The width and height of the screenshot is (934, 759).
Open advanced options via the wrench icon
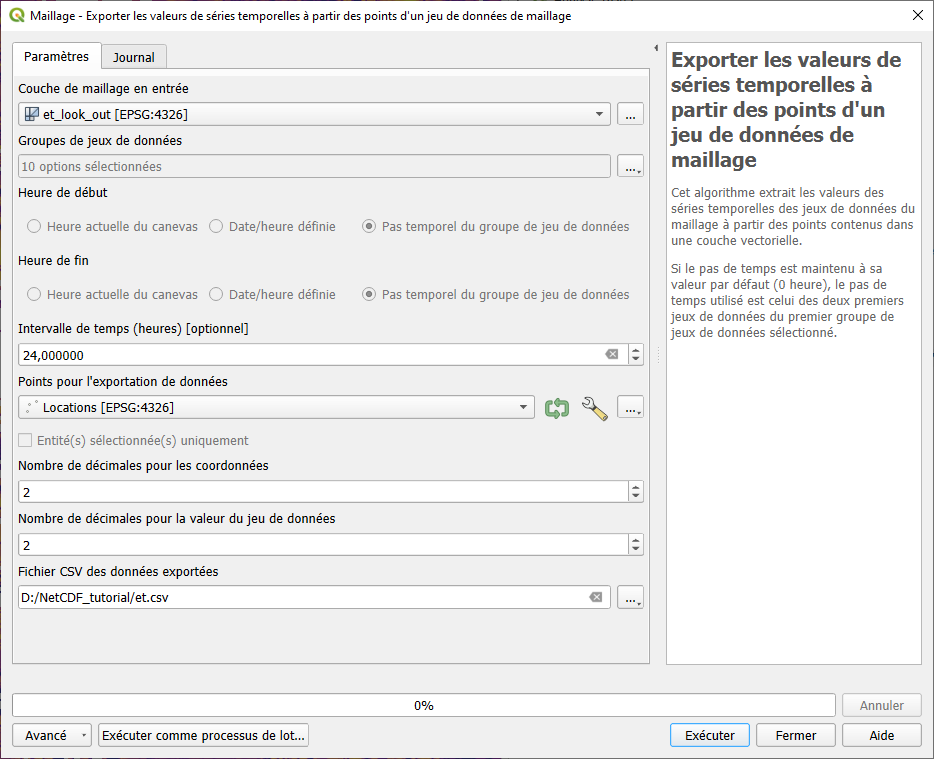(594, 408)
